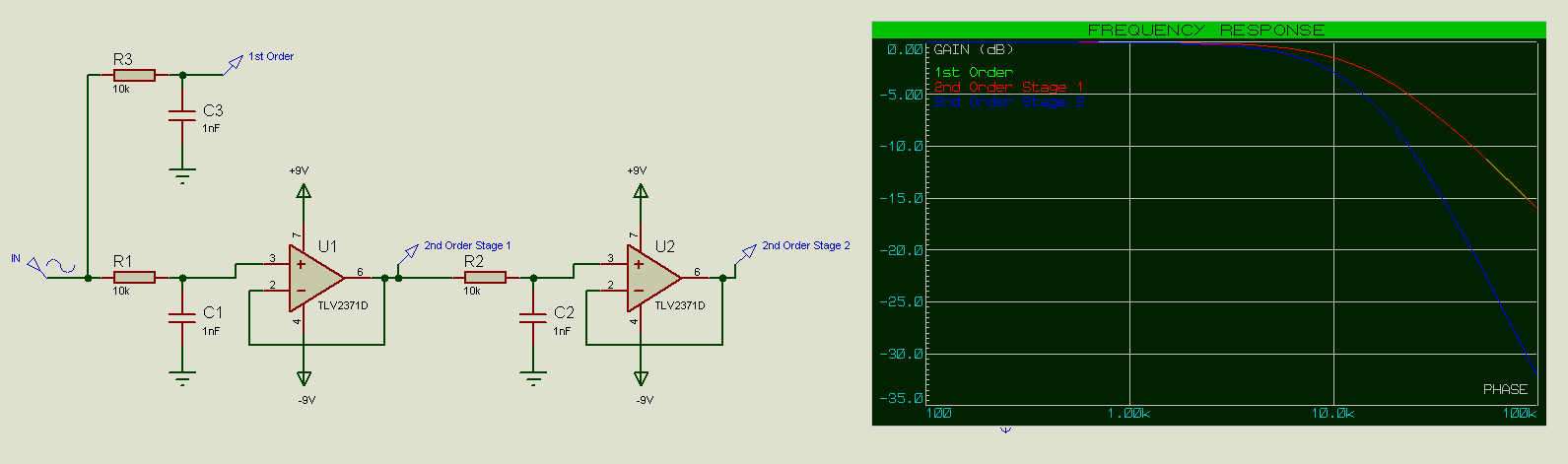Select the '2nd Order Stage 1' legend entry

[x=1009, y=87]
